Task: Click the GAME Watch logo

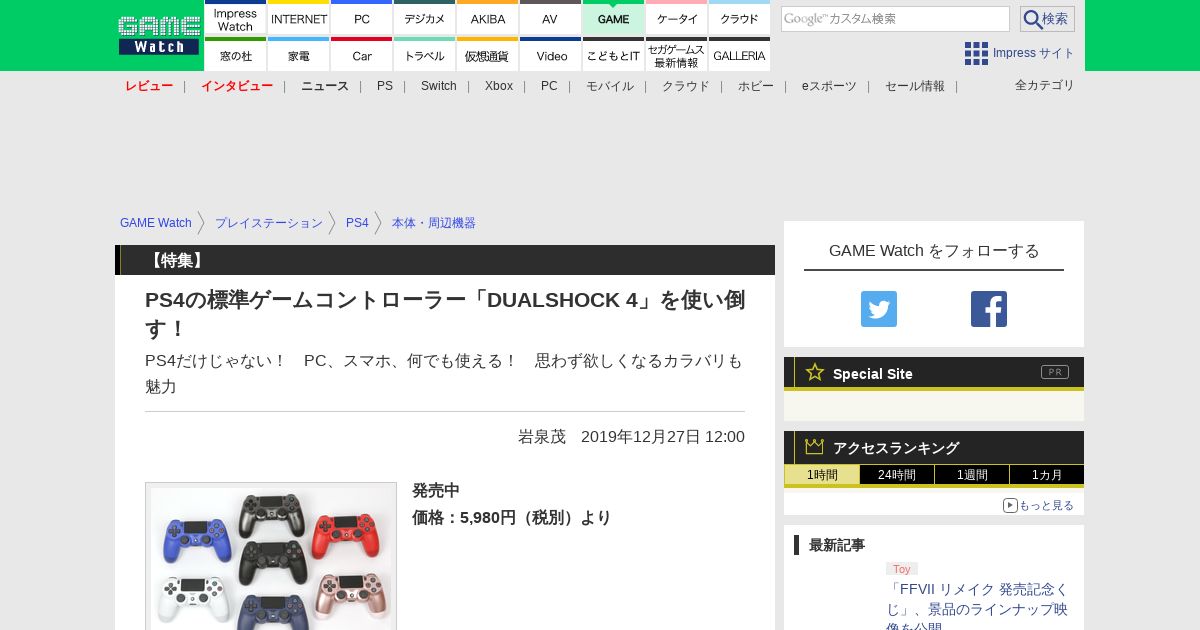Action: point(158,36)
